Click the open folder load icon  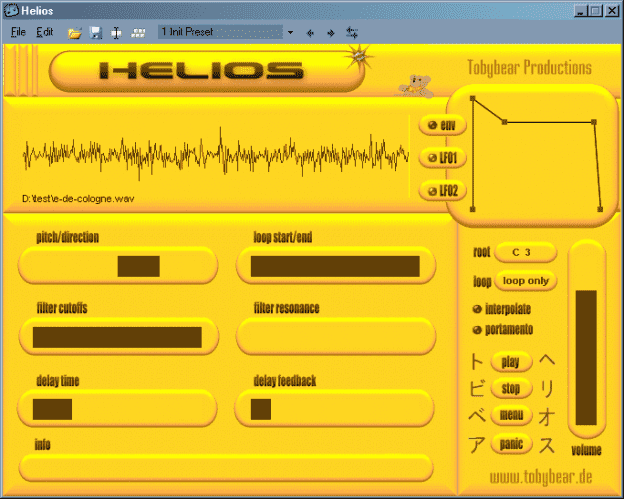click(74, 33)
